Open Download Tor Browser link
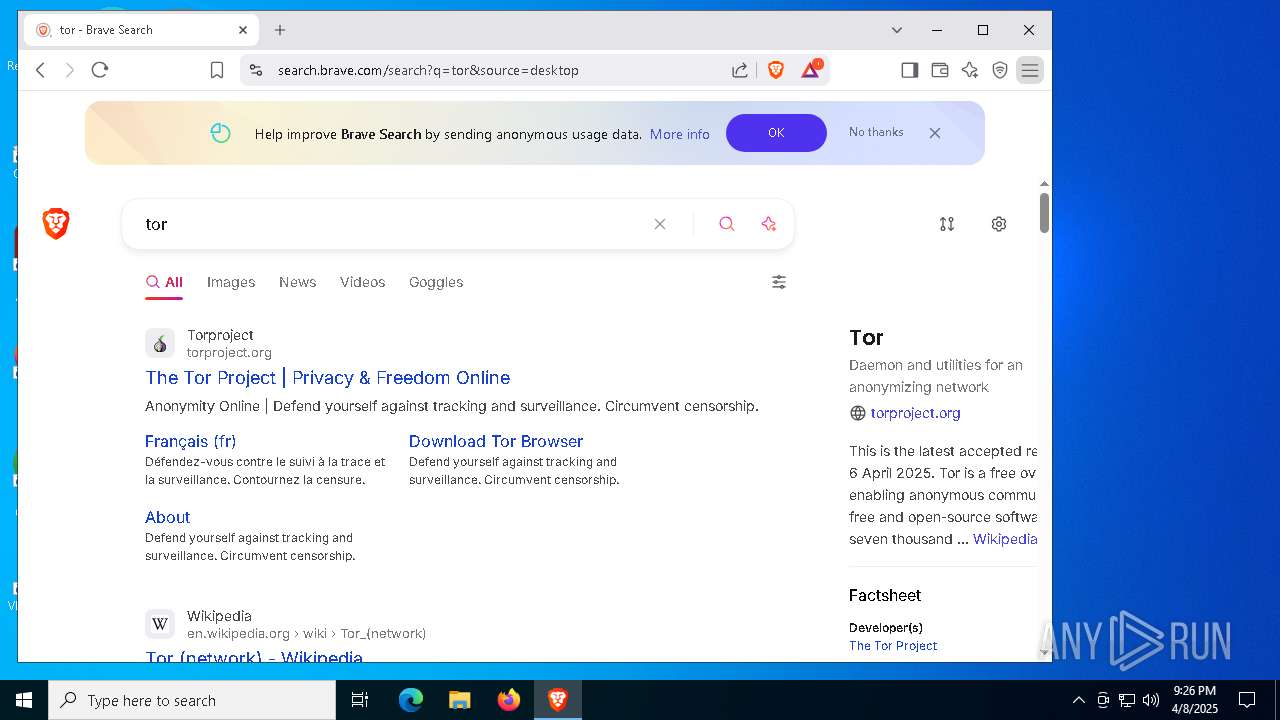1280x720 pixels. click(x=496, y=441)
